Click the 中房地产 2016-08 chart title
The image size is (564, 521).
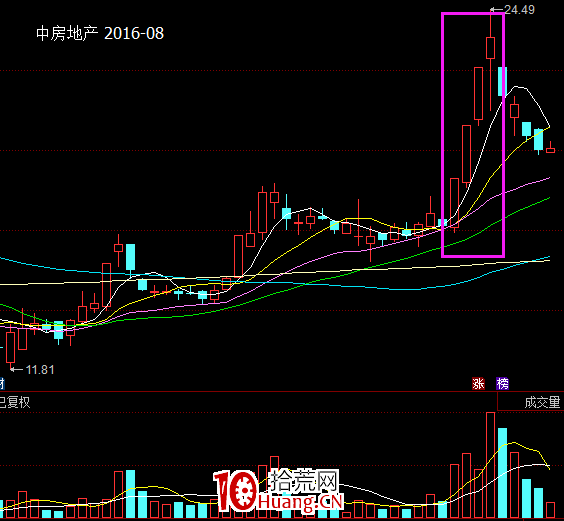click(100, 33)
